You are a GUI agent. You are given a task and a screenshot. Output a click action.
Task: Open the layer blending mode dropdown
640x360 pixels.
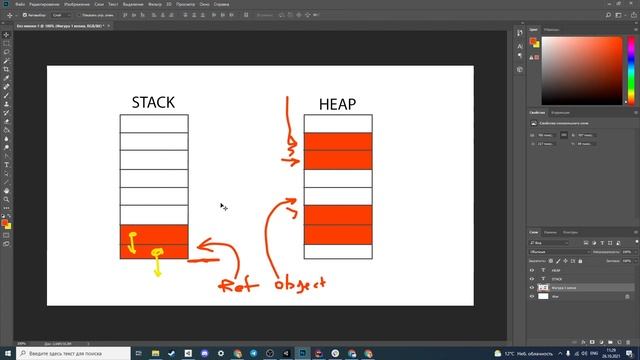tap(559, 252)
